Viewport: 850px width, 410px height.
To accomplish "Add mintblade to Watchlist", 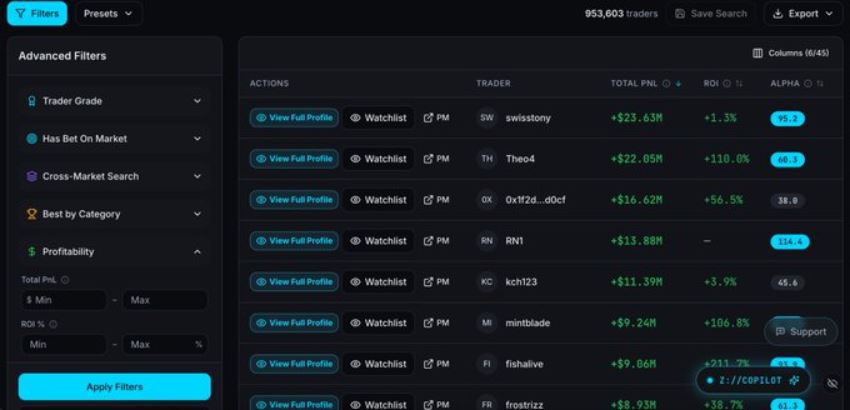I will [x=378, y=323].
